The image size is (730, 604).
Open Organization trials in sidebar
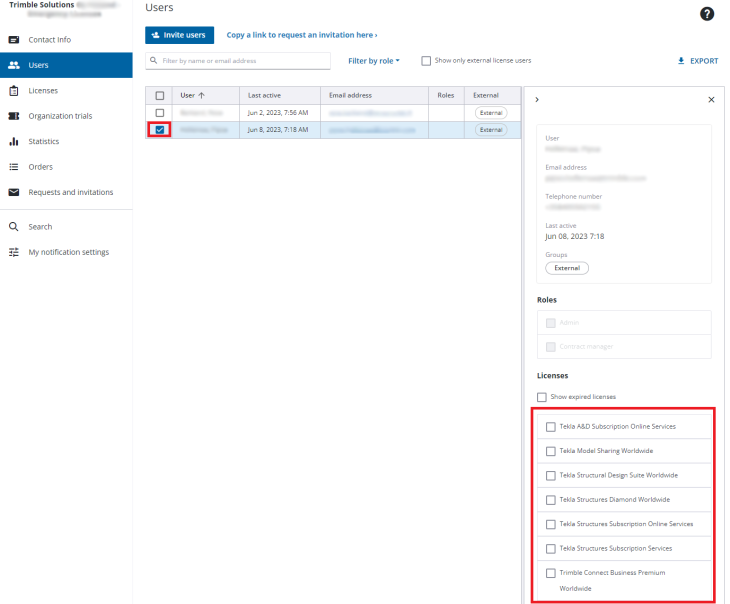pyautogui.click(x=66, y=116)
